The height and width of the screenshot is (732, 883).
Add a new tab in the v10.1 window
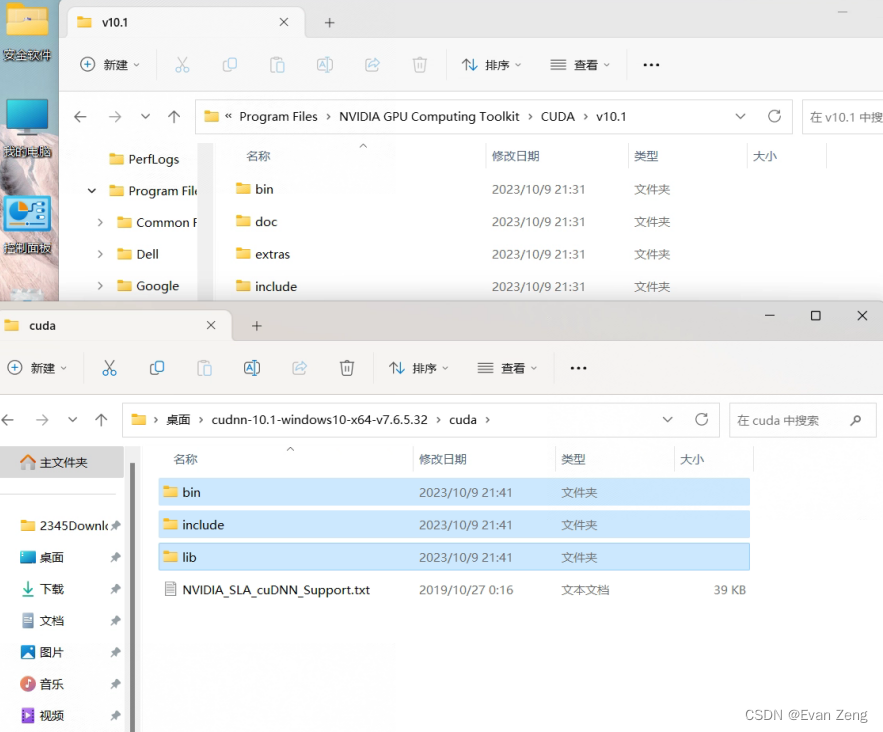point(329,23)
